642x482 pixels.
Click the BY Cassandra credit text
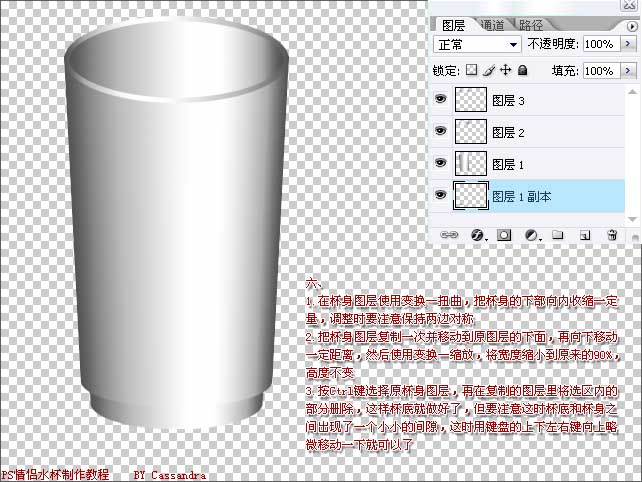click(169, 475)
